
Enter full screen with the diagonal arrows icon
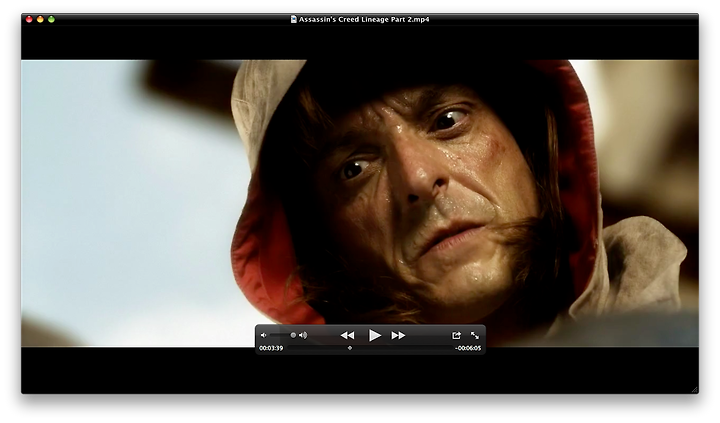pos(475,336)
